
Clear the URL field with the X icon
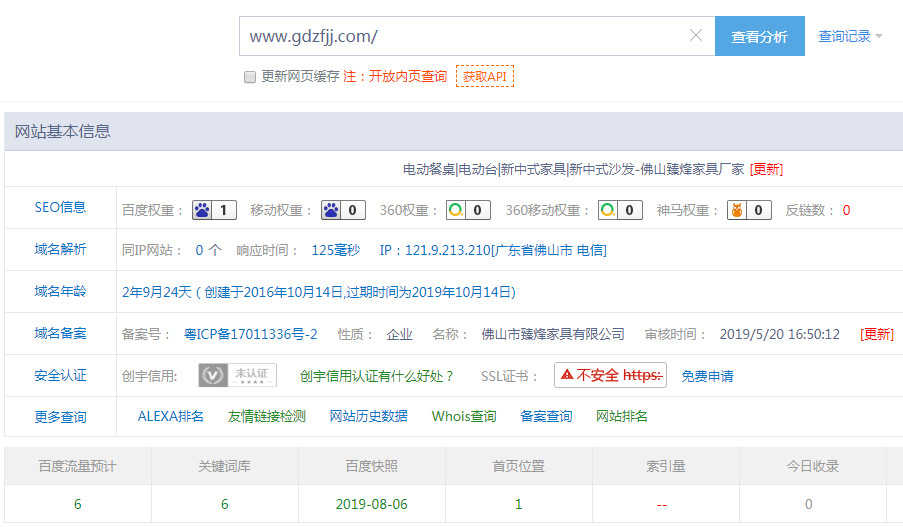696,36
